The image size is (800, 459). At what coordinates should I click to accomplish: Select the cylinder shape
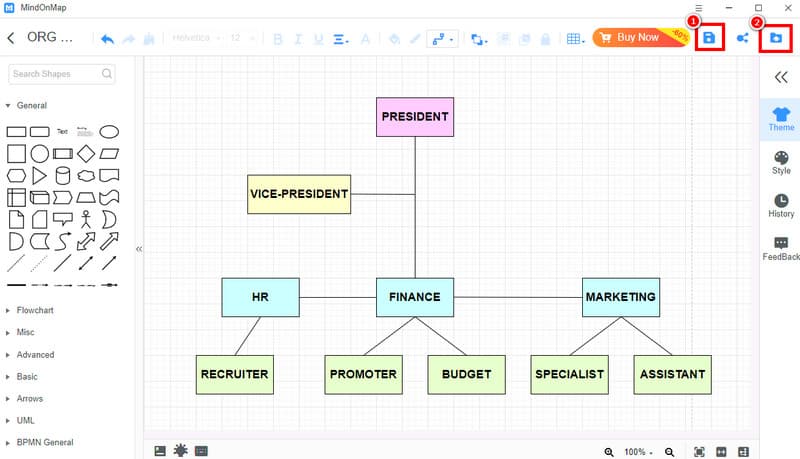[63, 175]
